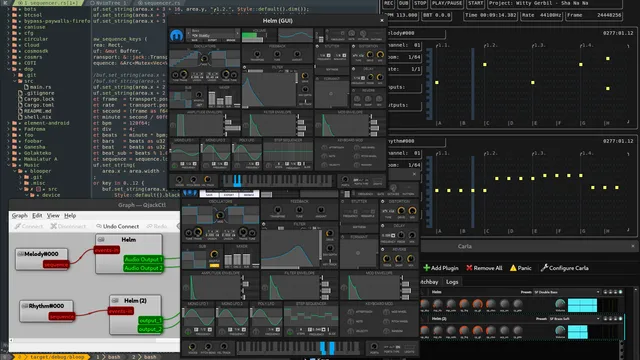Toggle Filter power button in Helm (GUI)
This screenshot has height=360, width=640.
[x=244, y=67]
